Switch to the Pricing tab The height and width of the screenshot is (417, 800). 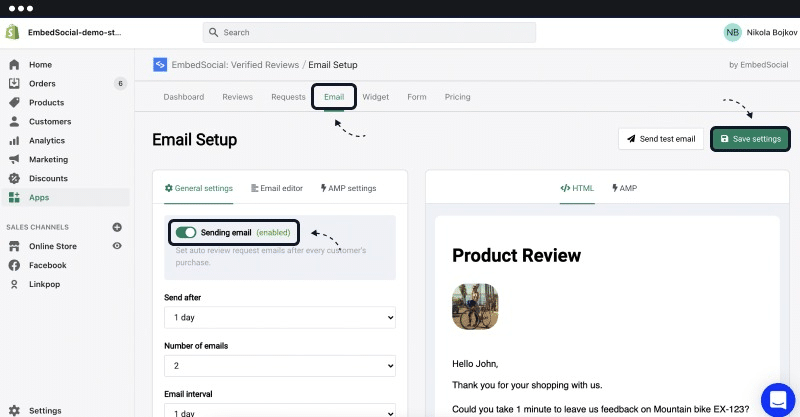click(457, 97)
